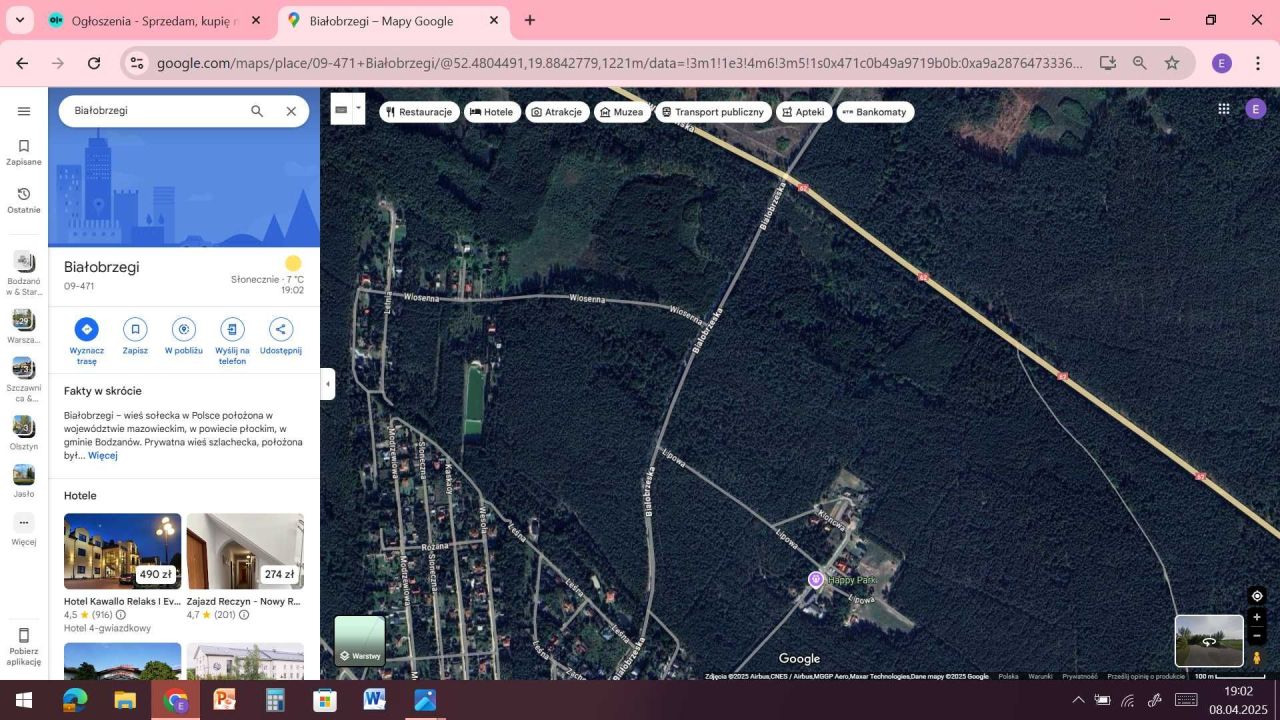This screenshot has height=720, width=1280.
Task: Click the W pobliżu nearby icon
Action: (183, 329)
